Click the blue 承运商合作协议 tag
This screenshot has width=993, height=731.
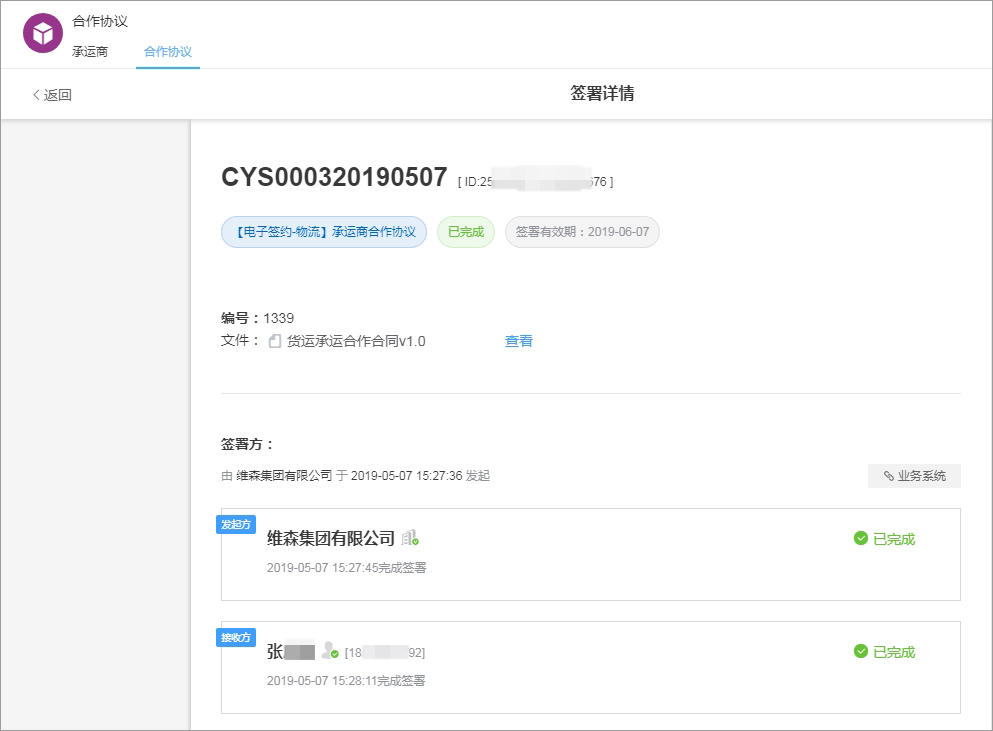point(324,231)
